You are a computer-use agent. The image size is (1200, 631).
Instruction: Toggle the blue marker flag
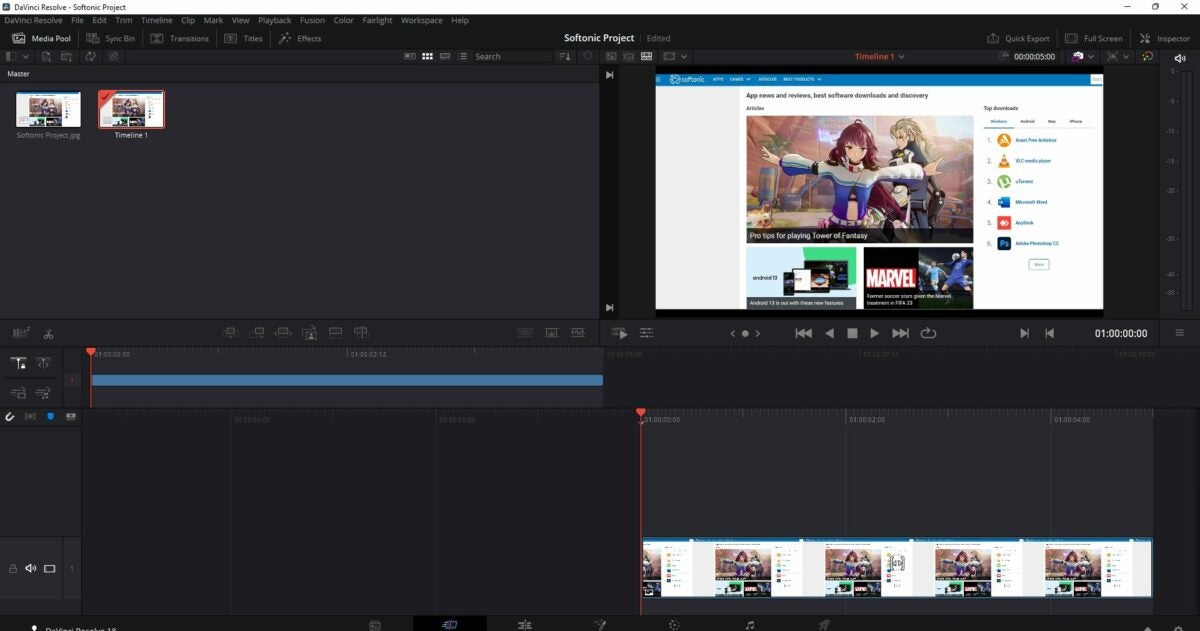(x=50, y=416)
